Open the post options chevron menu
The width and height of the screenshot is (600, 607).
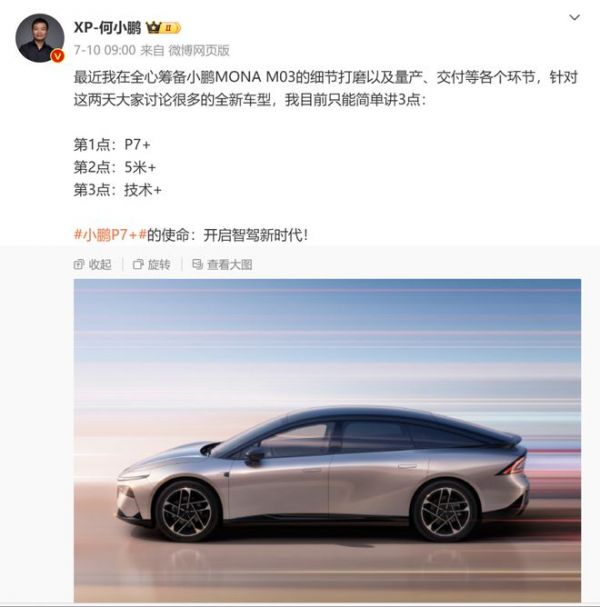click(574, 17)
